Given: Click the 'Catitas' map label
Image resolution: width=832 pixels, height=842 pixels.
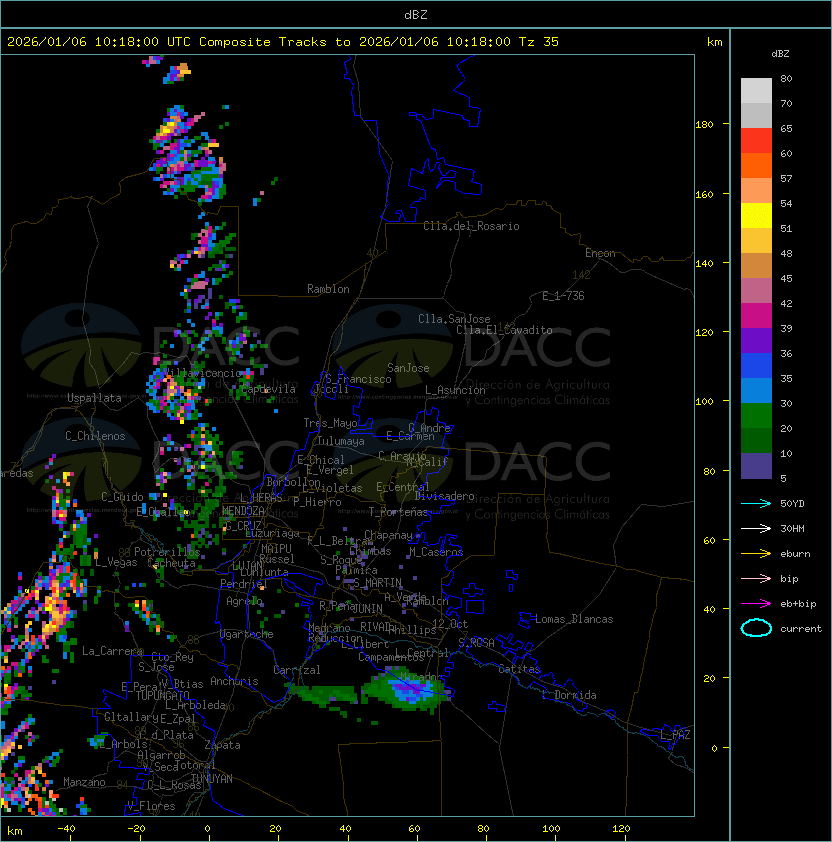Looking at the screenshot, I should coord(519,669).
